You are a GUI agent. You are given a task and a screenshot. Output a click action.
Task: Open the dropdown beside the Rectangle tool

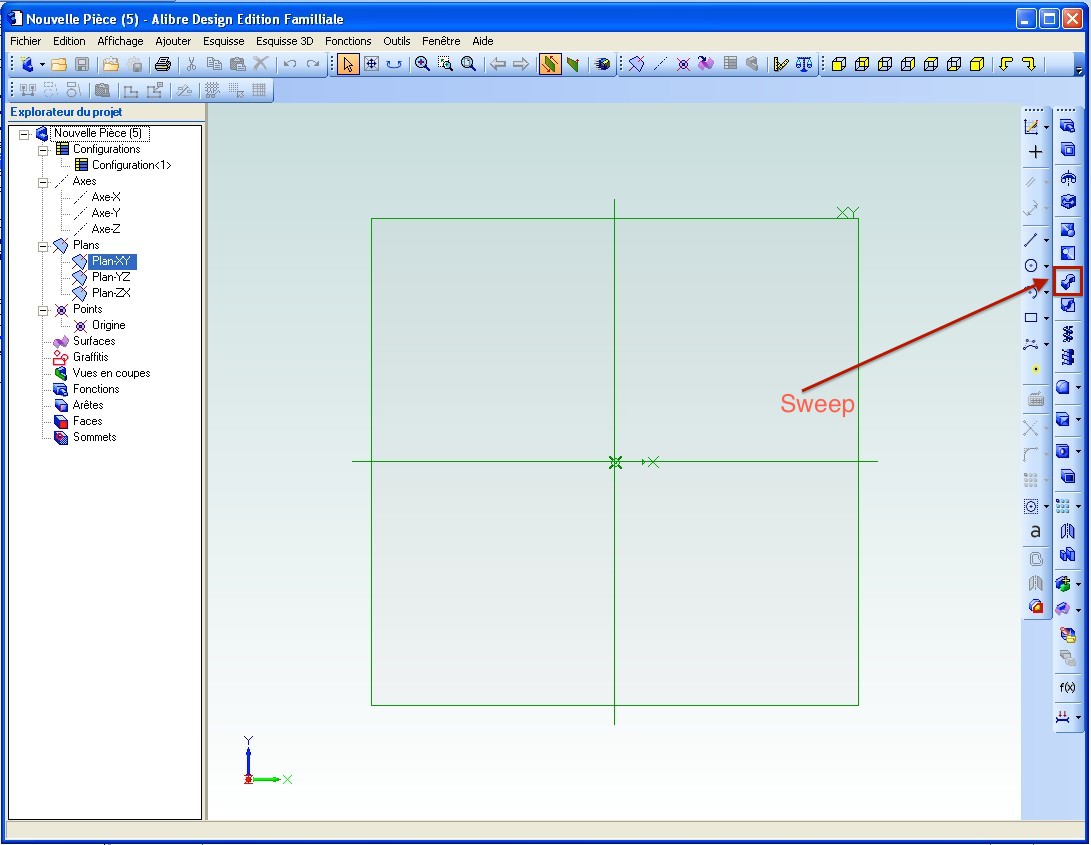1046,318
